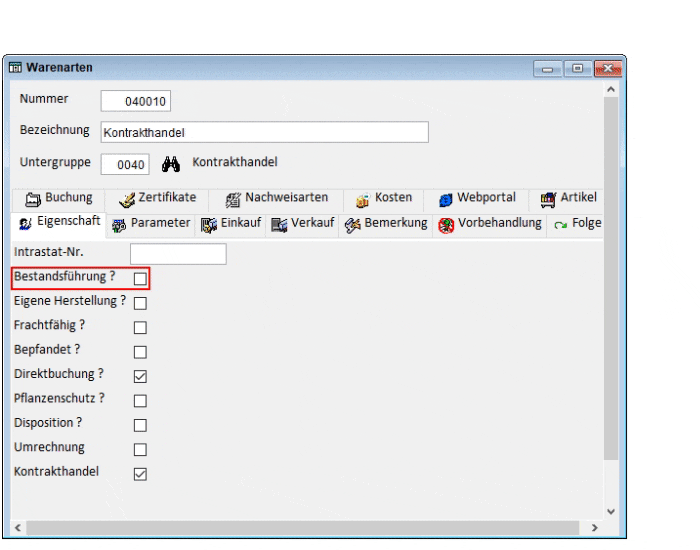The width and height of the screenshot is (700, 550).
Task: Click the Untergruppe field showing 0040
Action: click(x=125, y=164)
